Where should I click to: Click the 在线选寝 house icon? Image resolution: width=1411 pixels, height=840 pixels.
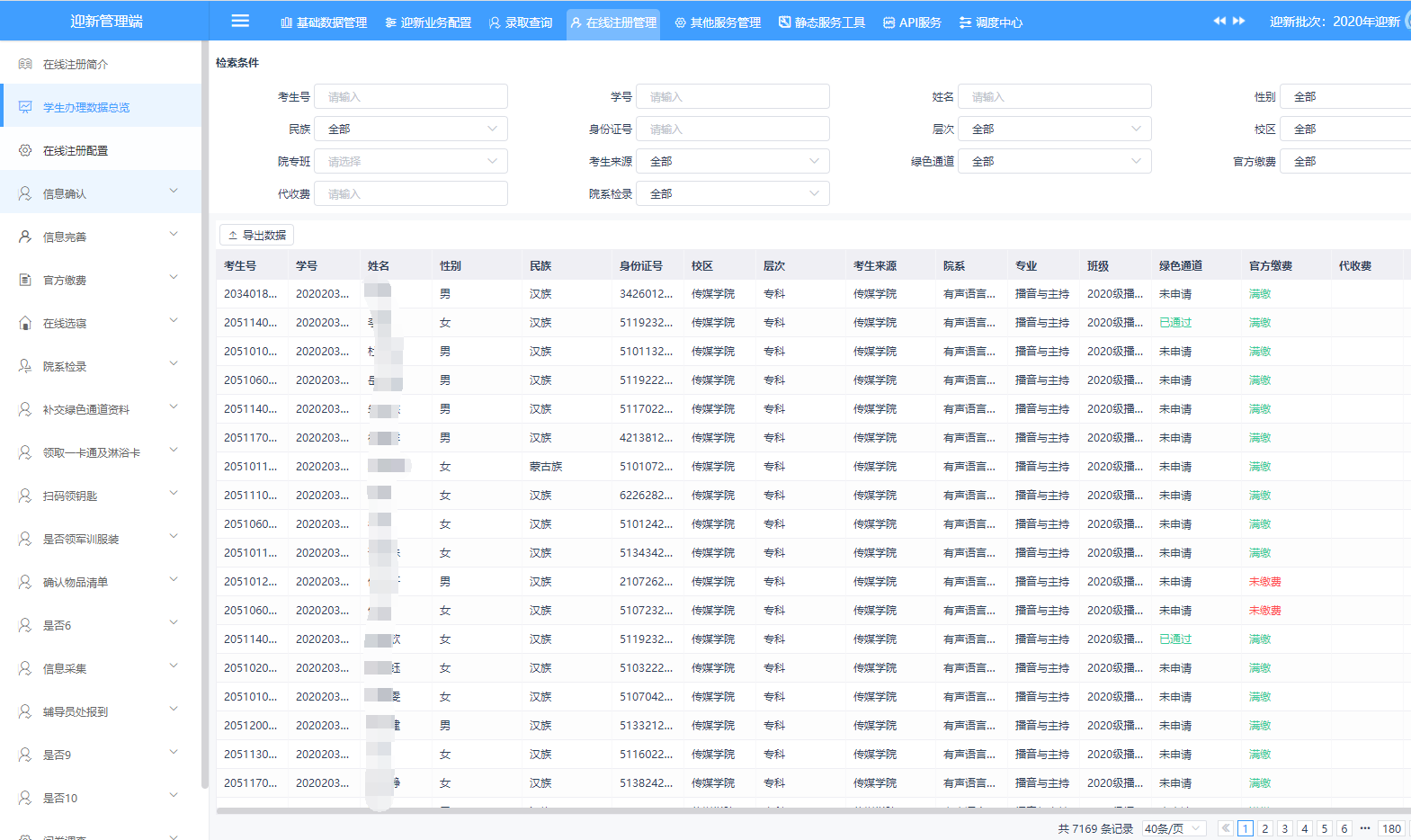click(x=25, y=323)
